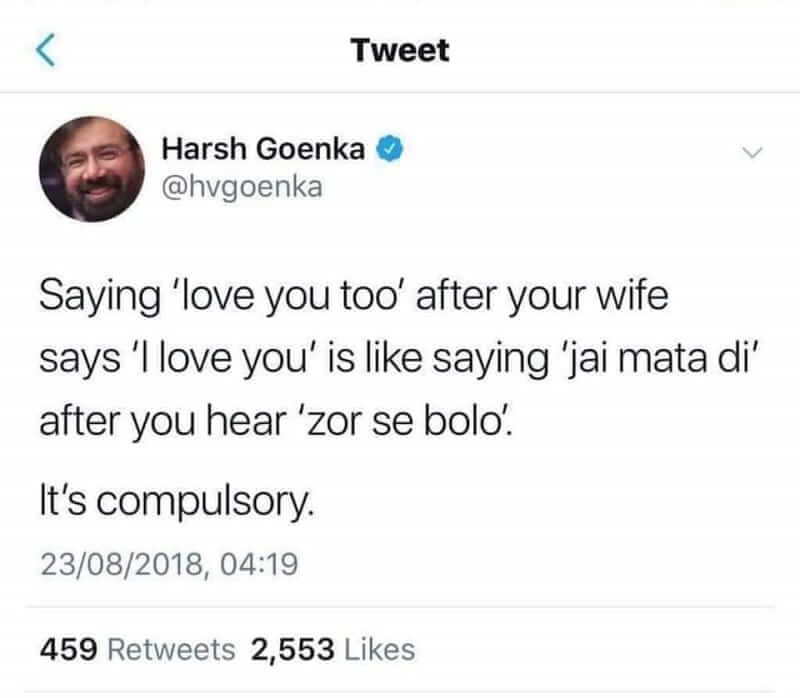Click the number 2,553
Screen dimensions: 800x698
(x=292, y=650)
